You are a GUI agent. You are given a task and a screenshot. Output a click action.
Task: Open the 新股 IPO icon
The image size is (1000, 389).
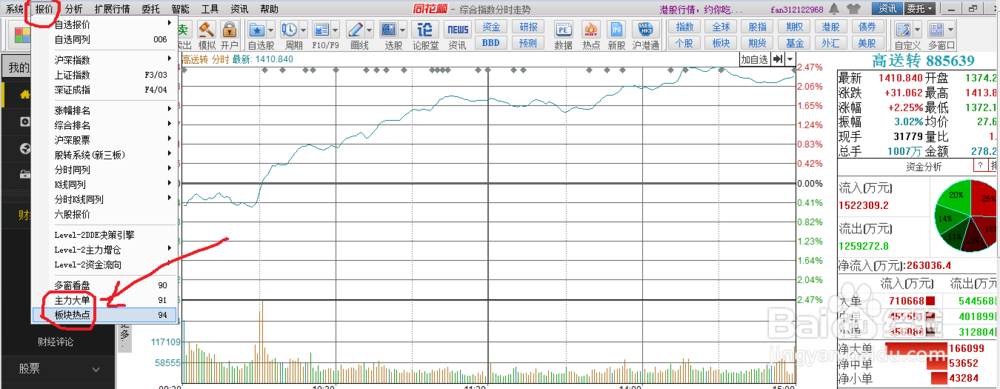tap(617, 34)
